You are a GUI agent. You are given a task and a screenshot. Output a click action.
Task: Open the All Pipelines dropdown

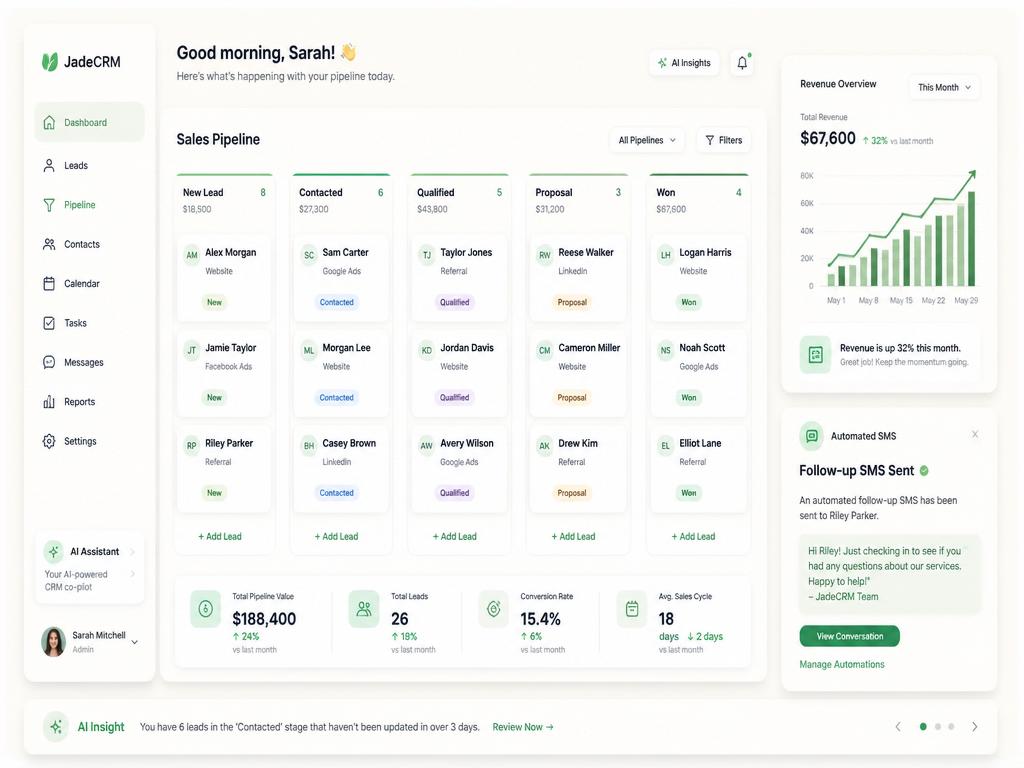pyautogui.click(x=647, y=140)
